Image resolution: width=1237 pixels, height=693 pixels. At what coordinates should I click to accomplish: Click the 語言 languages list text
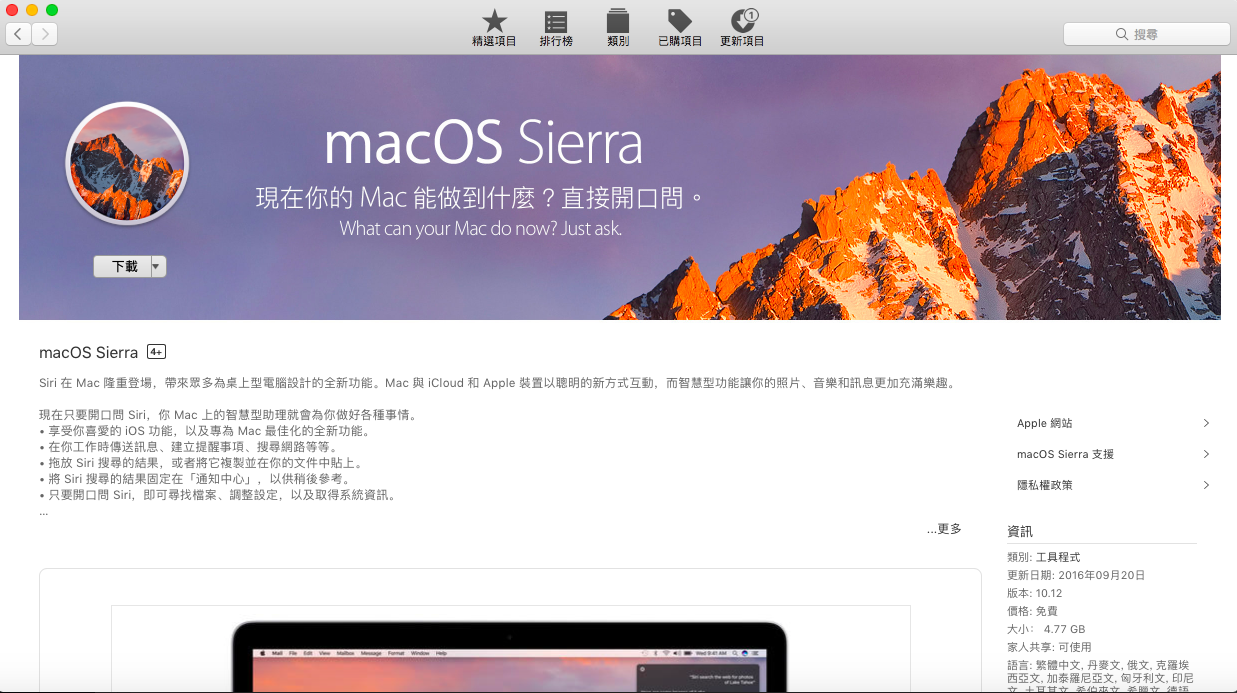click(x=1100, y=678)
